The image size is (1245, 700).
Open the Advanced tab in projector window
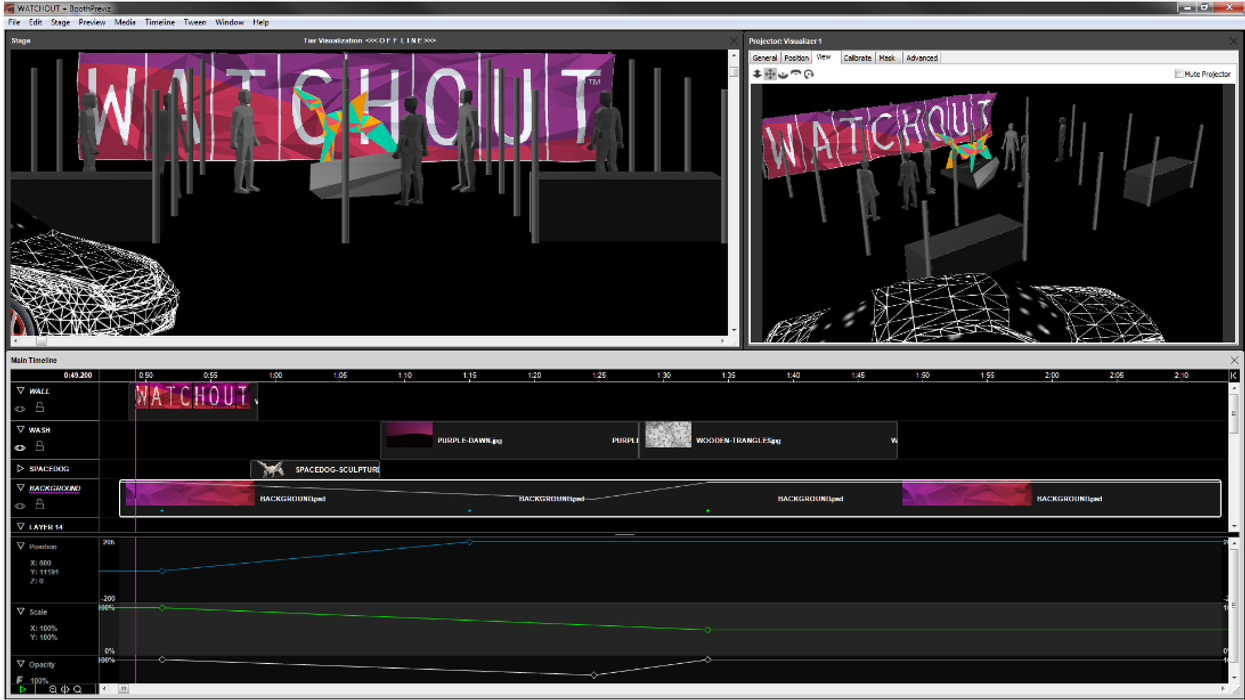pos(921,58)
